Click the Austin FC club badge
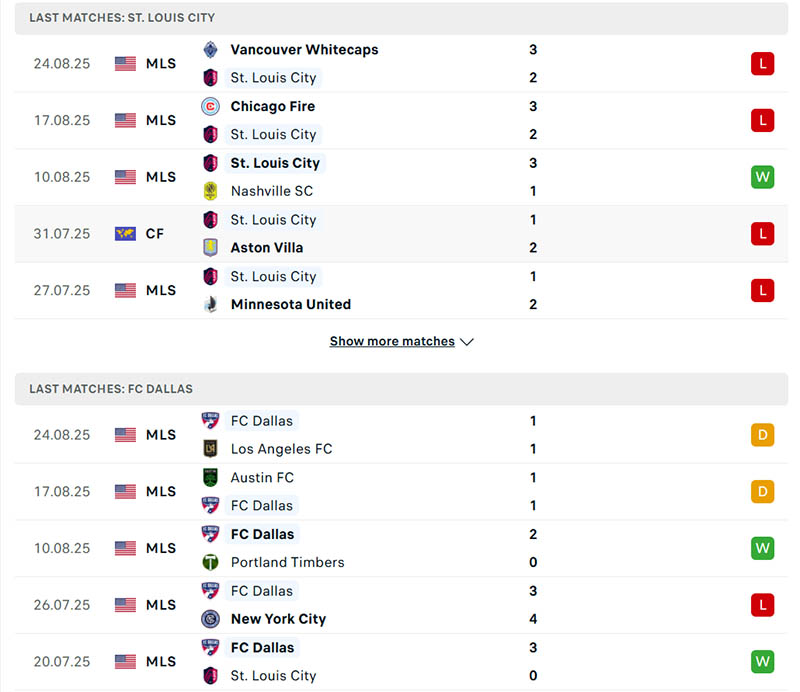The height and width of the screenshot is (692, 800). (211, 478)
